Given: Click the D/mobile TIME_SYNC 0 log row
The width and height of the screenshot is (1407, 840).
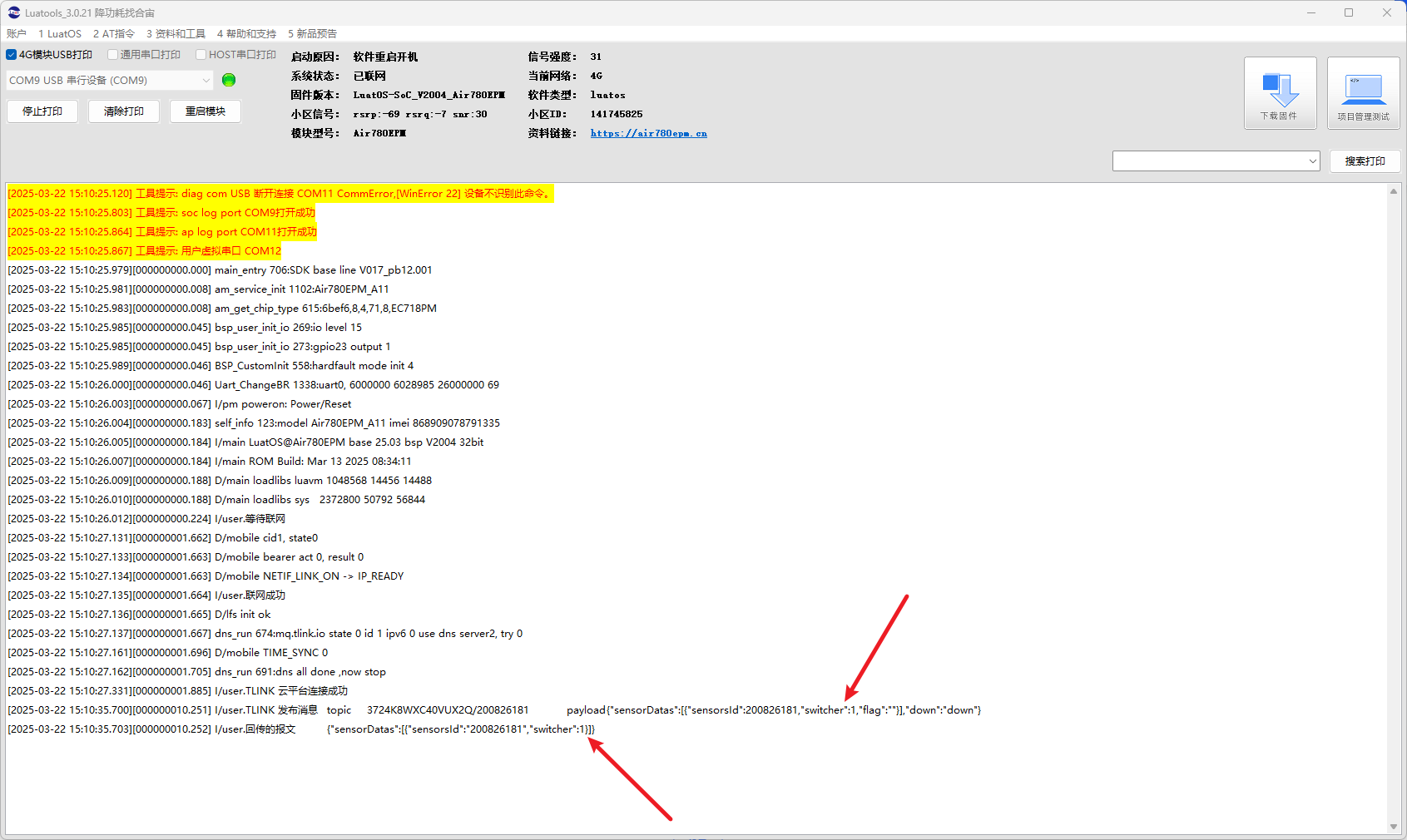Looking at the screenshot, I should pos(168,653).
